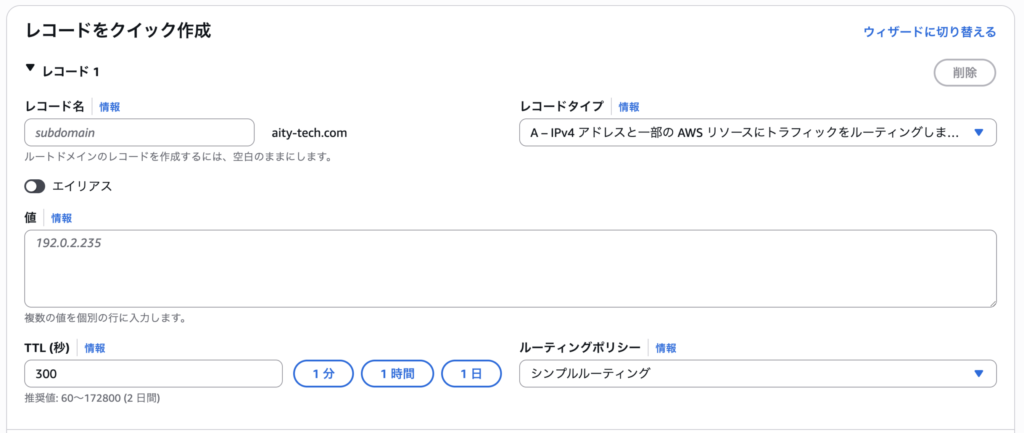1024x433 pixels.
Task: Open the 情報 link beside 値
Action: coord(62,218)
